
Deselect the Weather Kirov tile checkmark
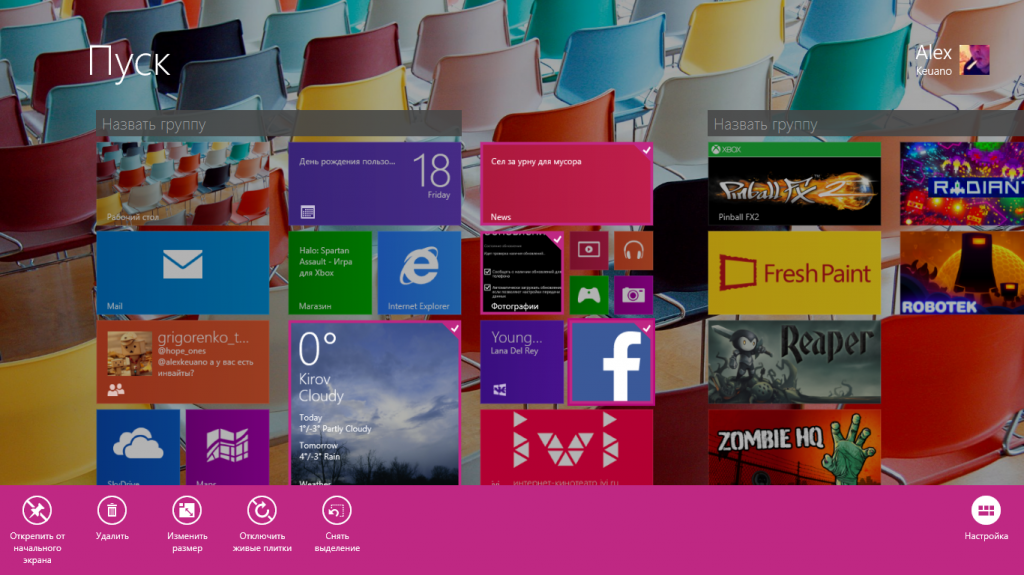tap(454, 329)
